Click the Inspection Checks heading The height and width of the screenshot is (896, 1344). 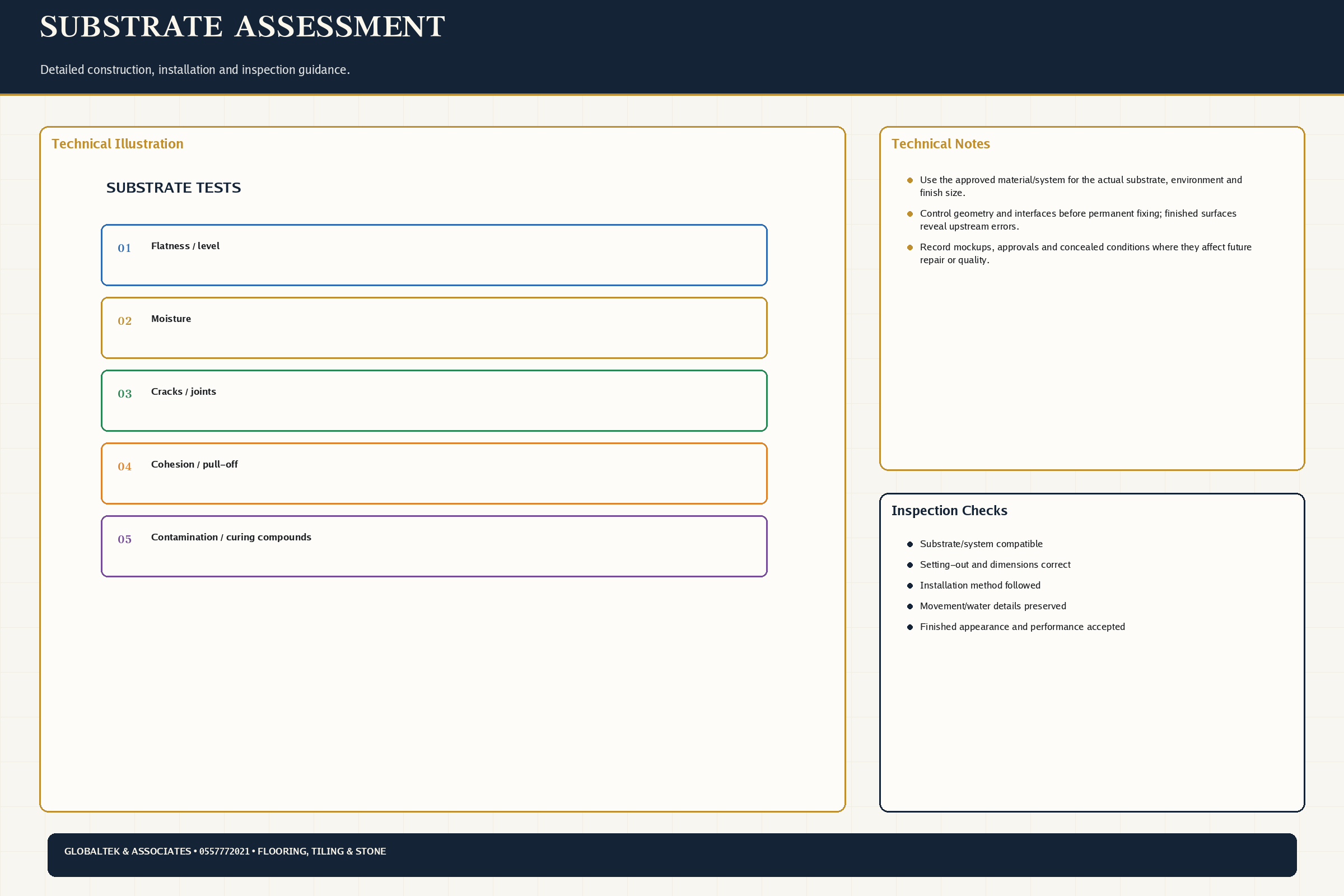[949, 511]
